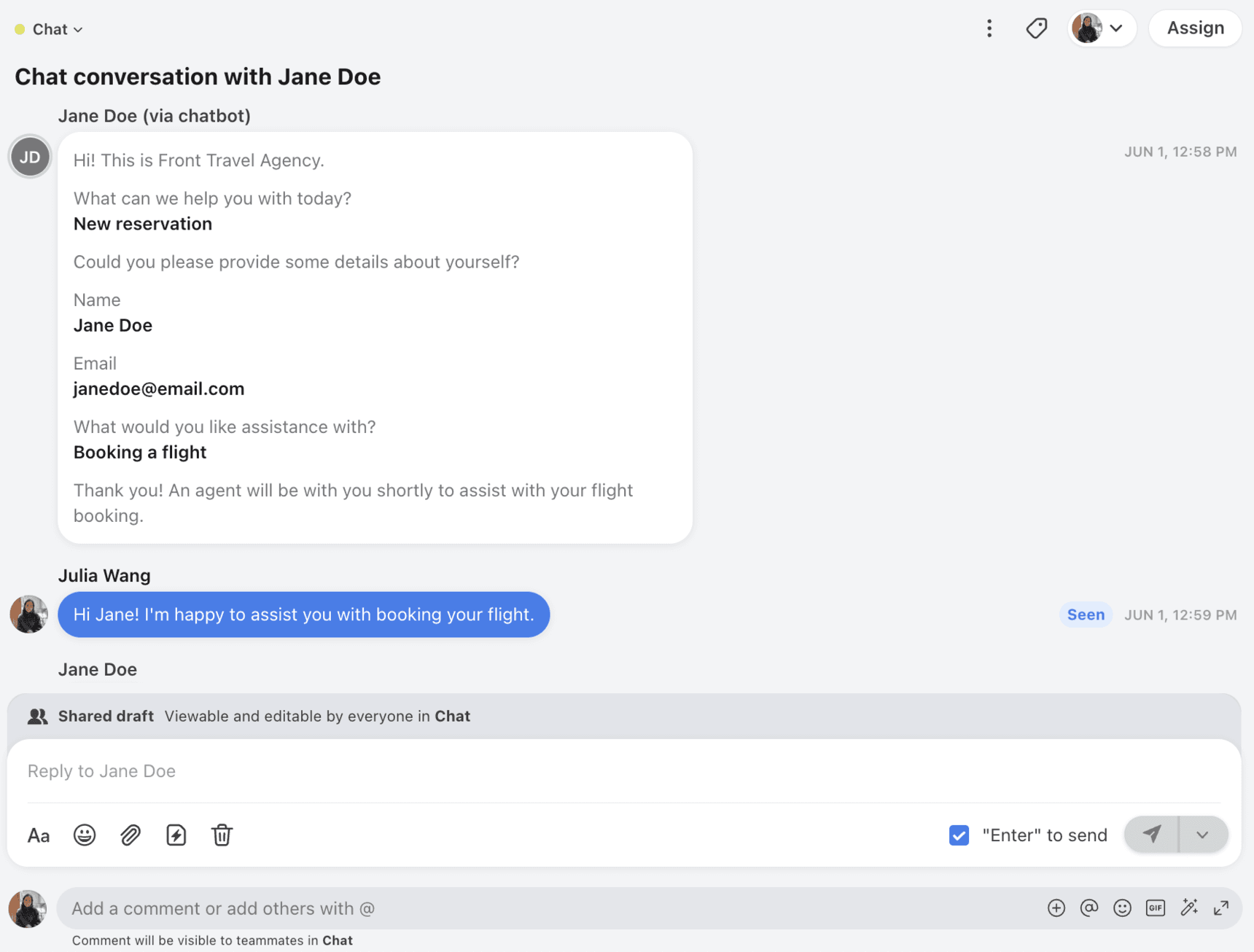Send the reply with the paper plane button
1254x952 pixels.
coord(1152,835)
